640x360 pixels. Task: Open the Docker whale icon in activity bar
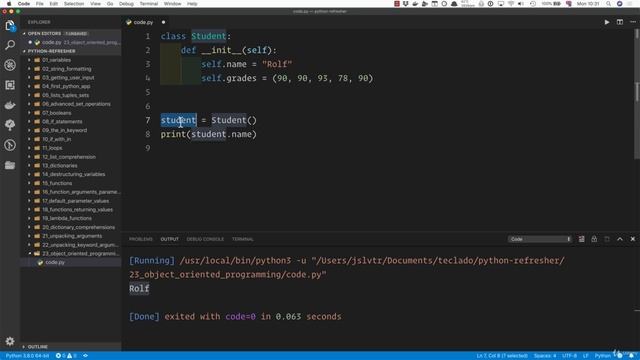click(x=10, y=105)
